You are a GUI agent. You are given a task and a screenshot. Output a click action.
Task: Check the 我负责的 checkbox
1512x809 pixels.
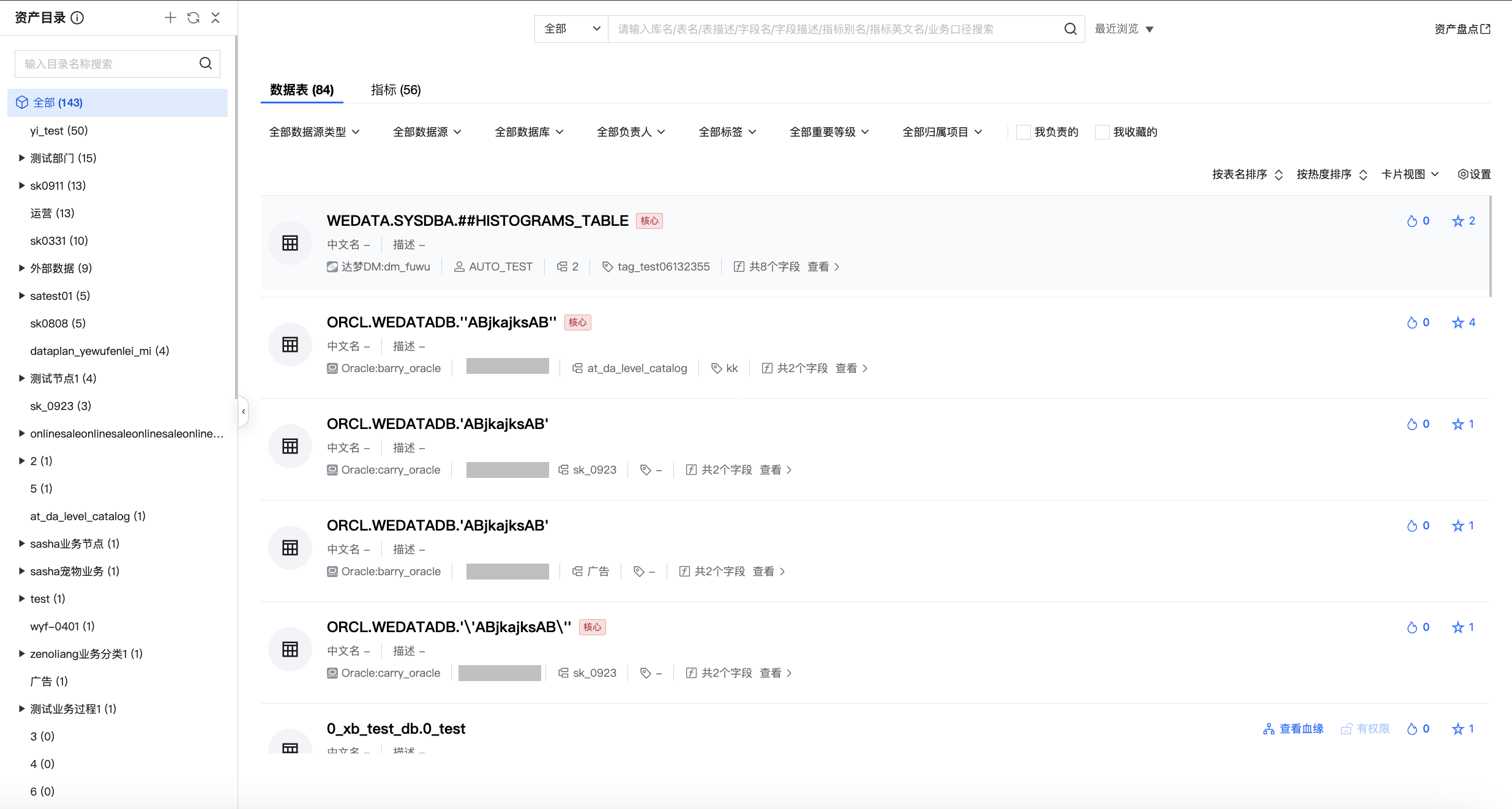(x=1023, y=132)
